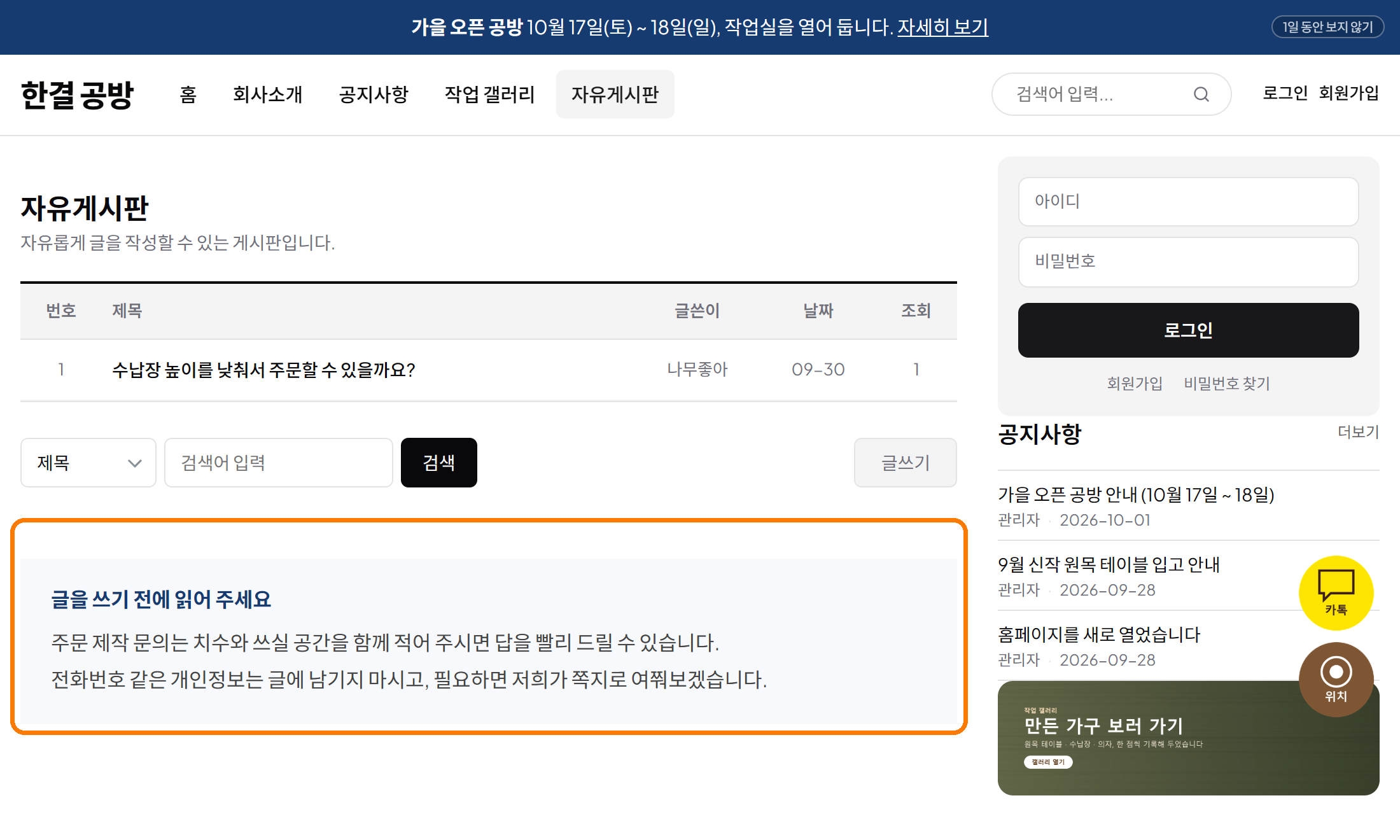Focus the board 검색어 입력 field
Screen dimensions: 1400x840
[279, 463]
